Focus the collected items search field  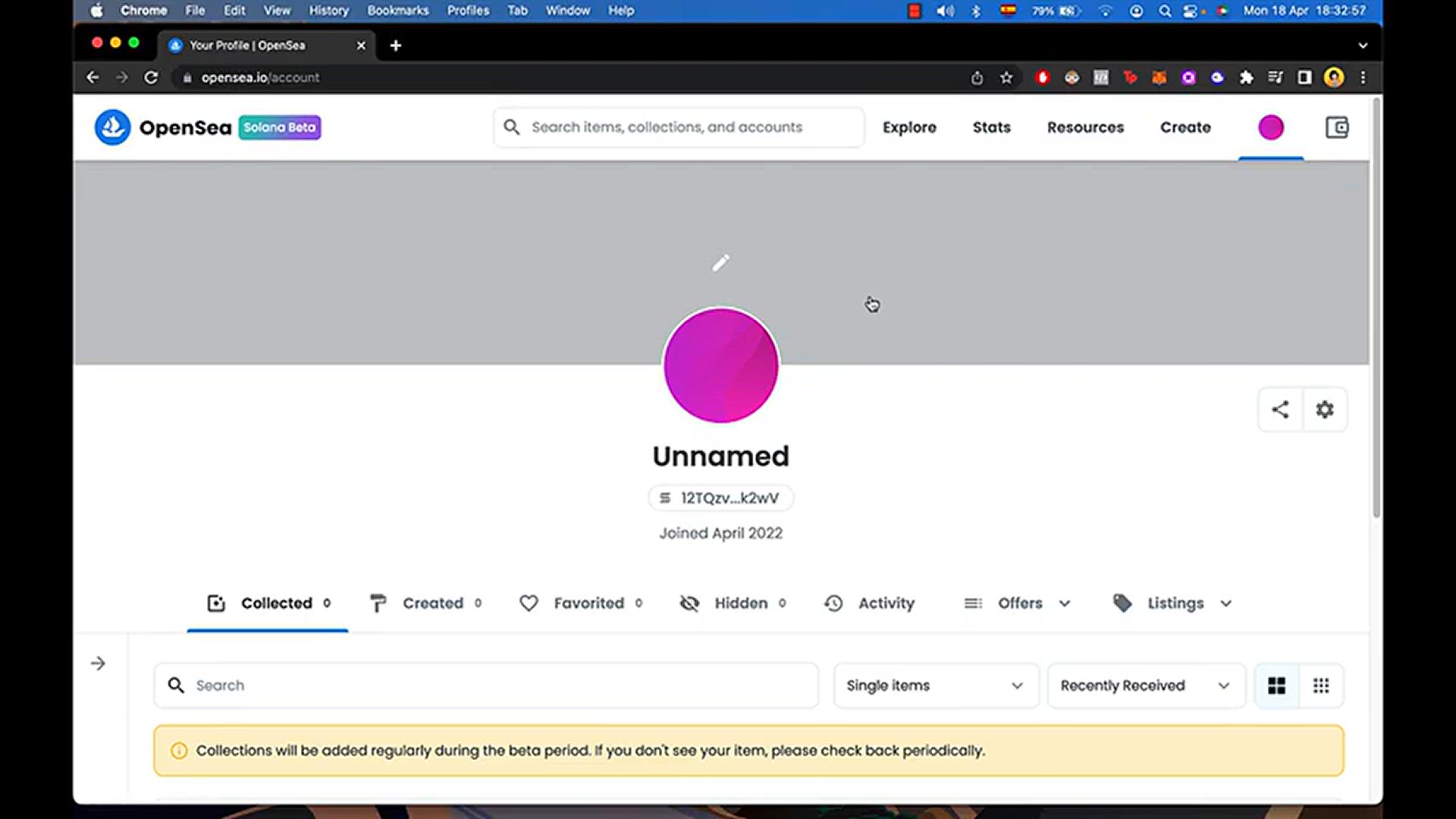click(x=486, y=686)
